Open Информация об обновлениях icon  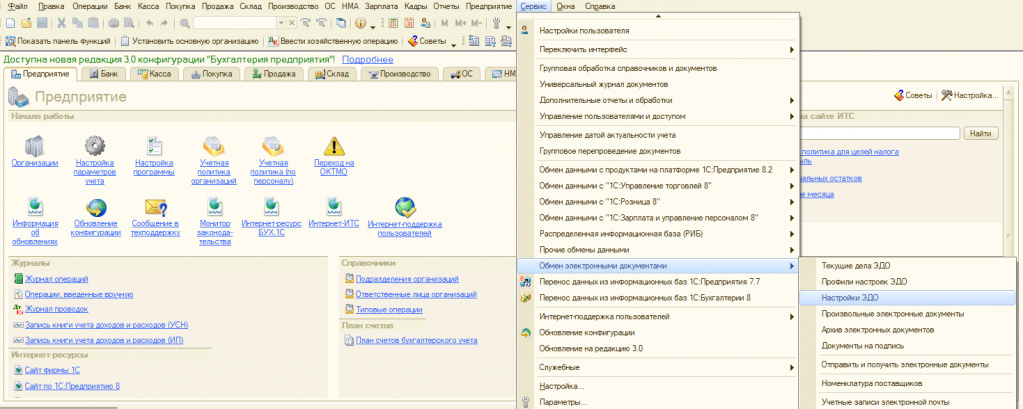click(x=35, y=207)
